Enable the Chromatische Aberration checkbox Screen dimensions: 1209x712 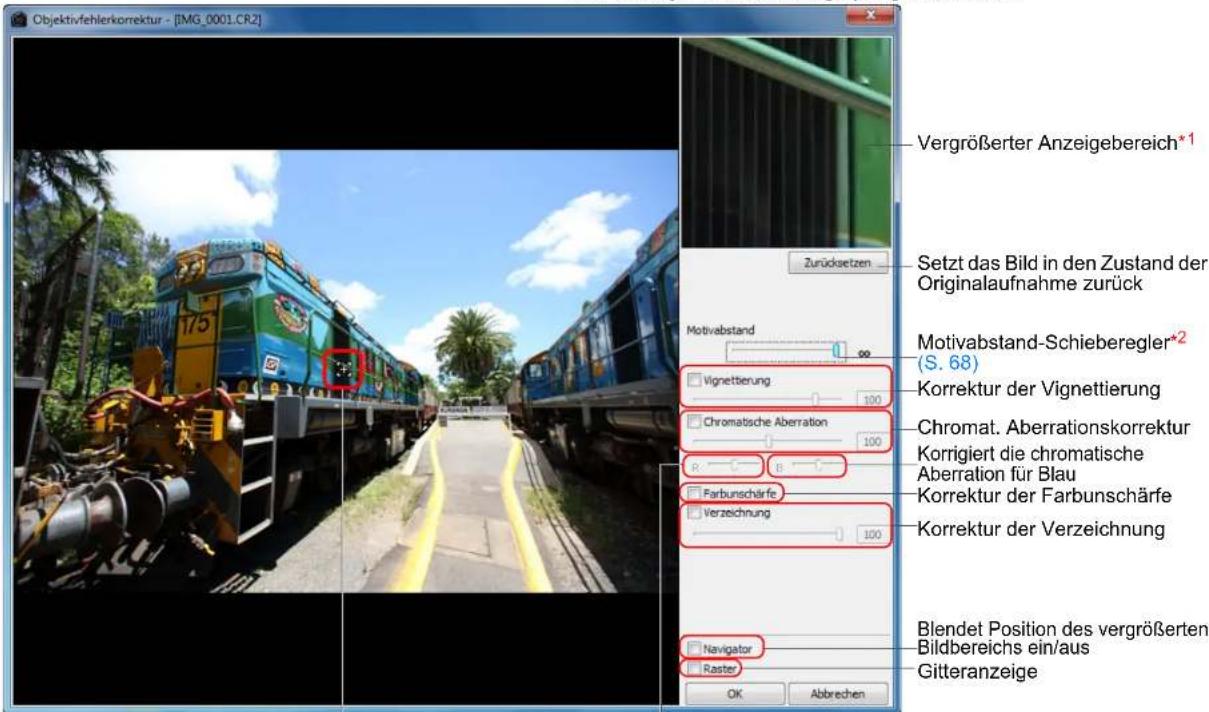click(696, 422)
